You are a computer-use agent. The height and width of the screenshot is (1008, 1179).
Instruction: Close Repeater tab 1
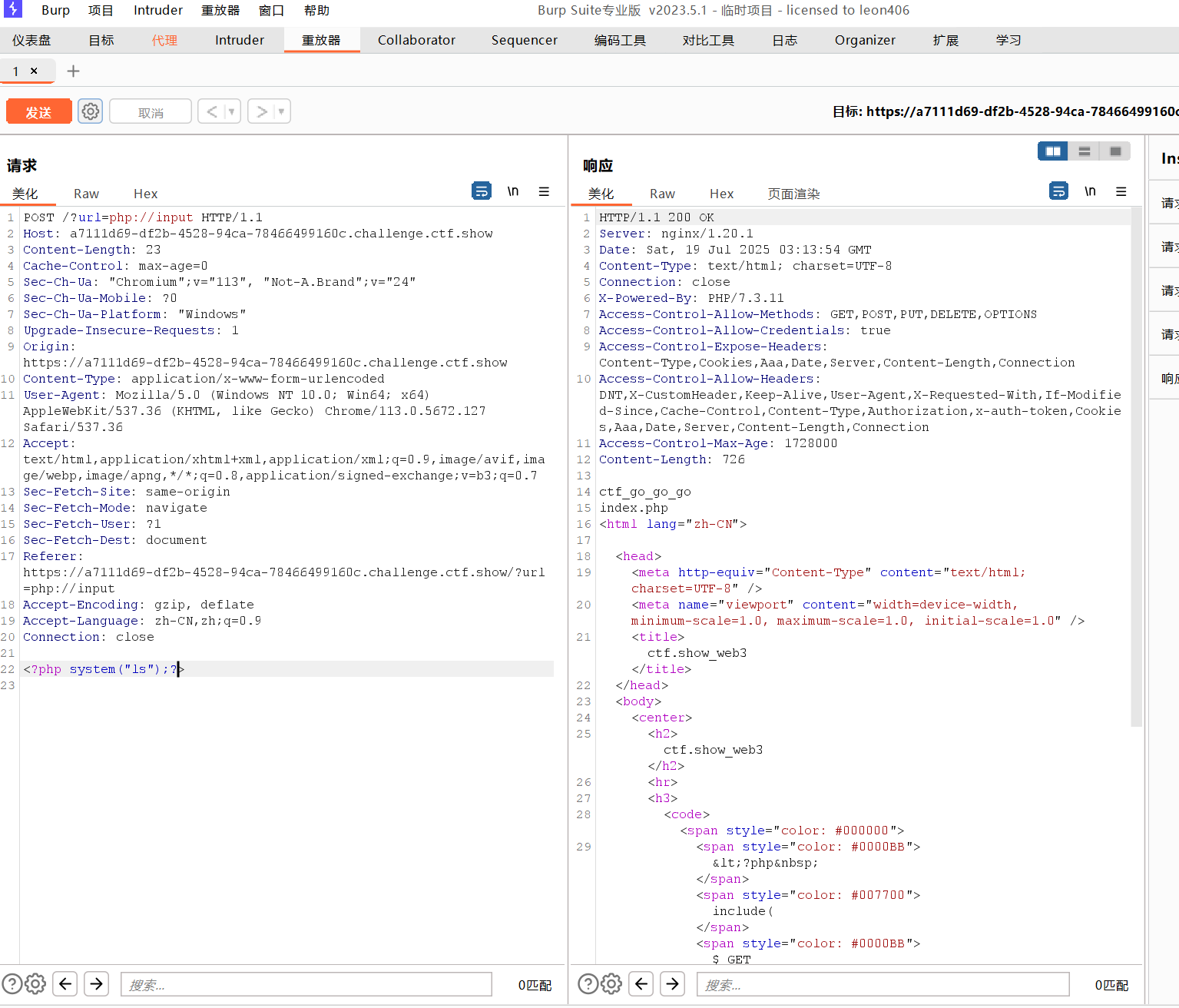[34, 71]
